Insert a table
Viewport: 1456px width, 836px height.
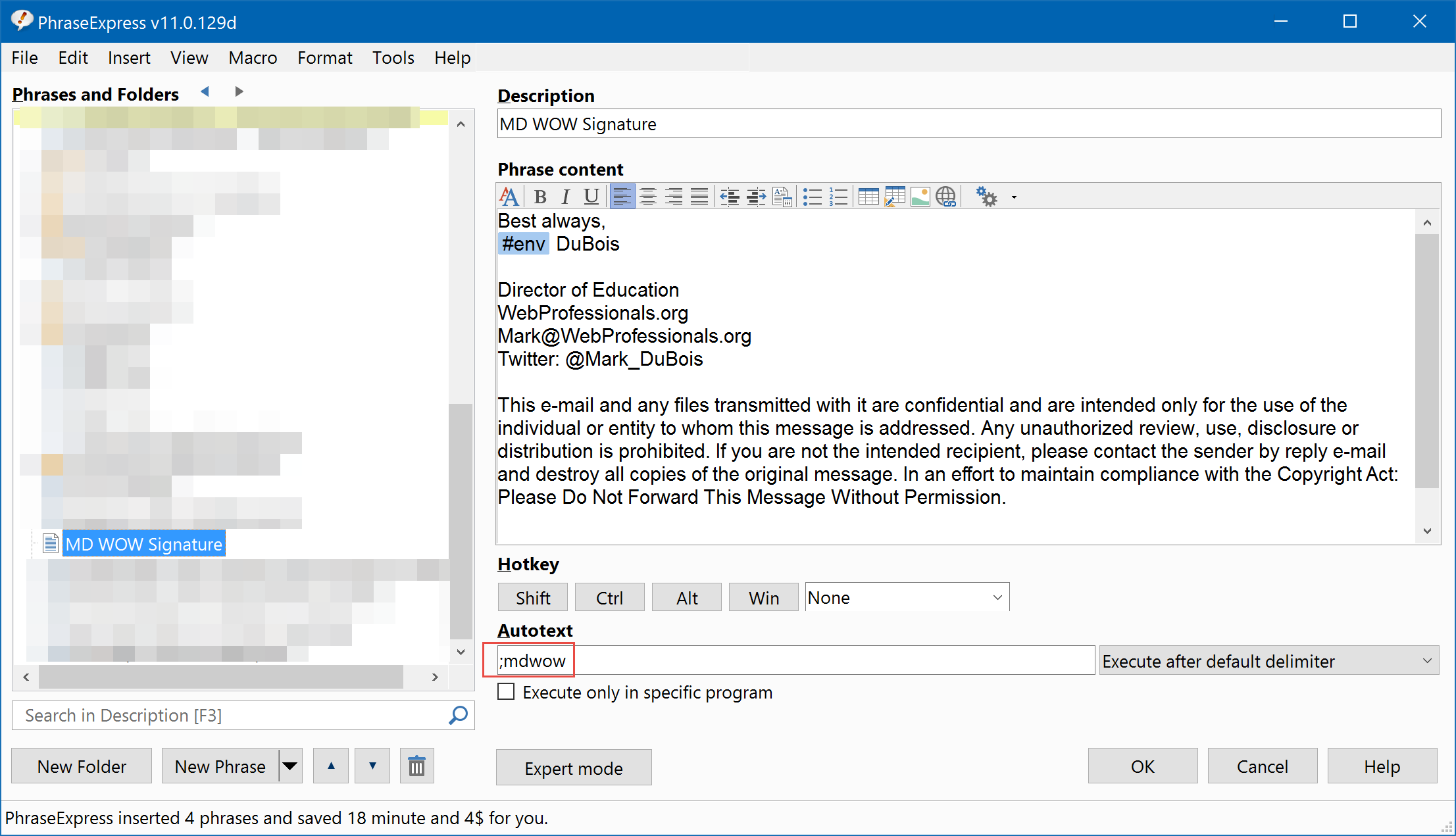point(868,197)
